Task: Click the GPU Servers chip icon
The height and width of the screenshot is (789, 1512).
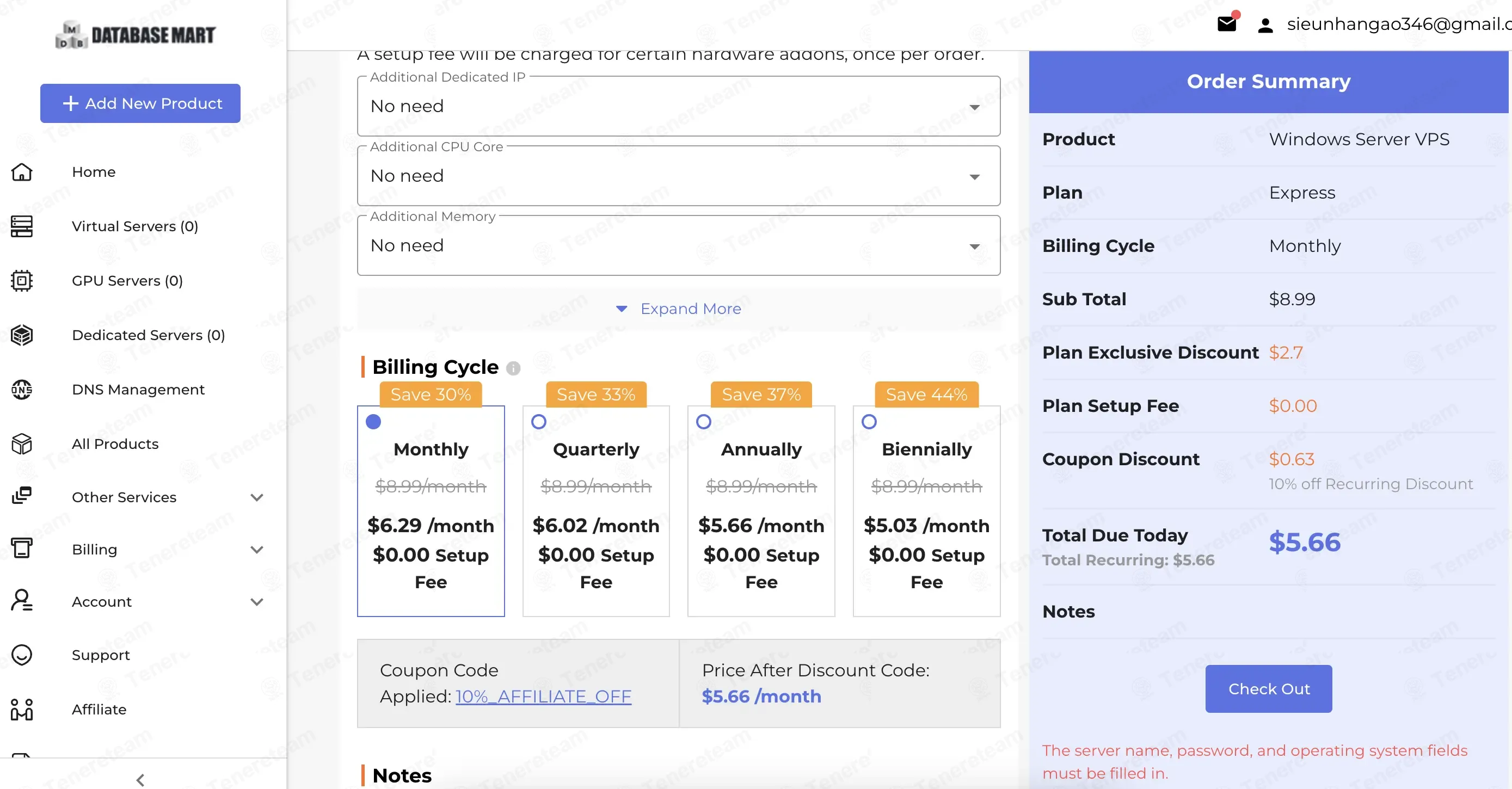Action: (22, 280)
